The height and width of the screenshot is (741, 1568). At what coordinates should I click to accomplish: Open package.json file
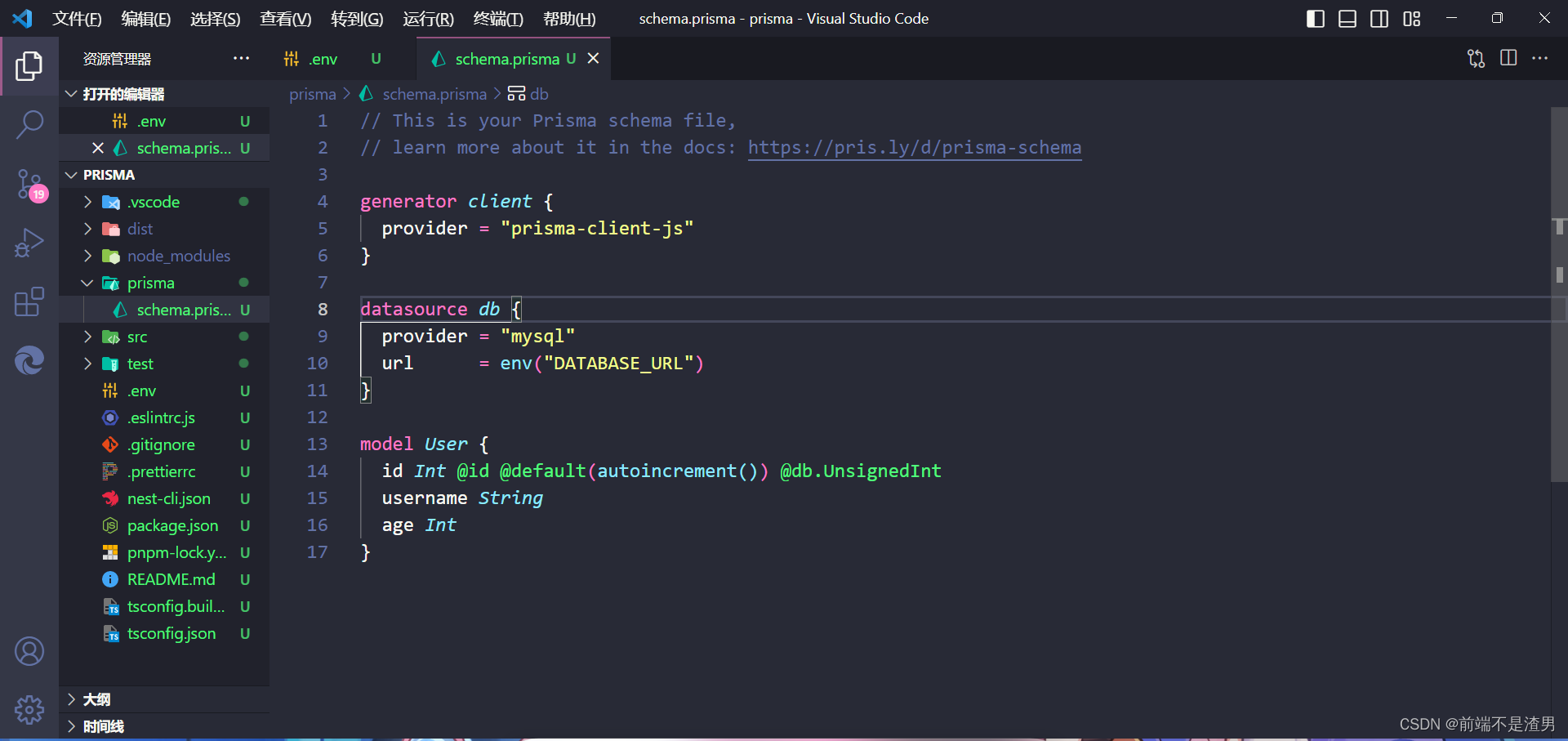pyautogui.click(x=164, y=525)
